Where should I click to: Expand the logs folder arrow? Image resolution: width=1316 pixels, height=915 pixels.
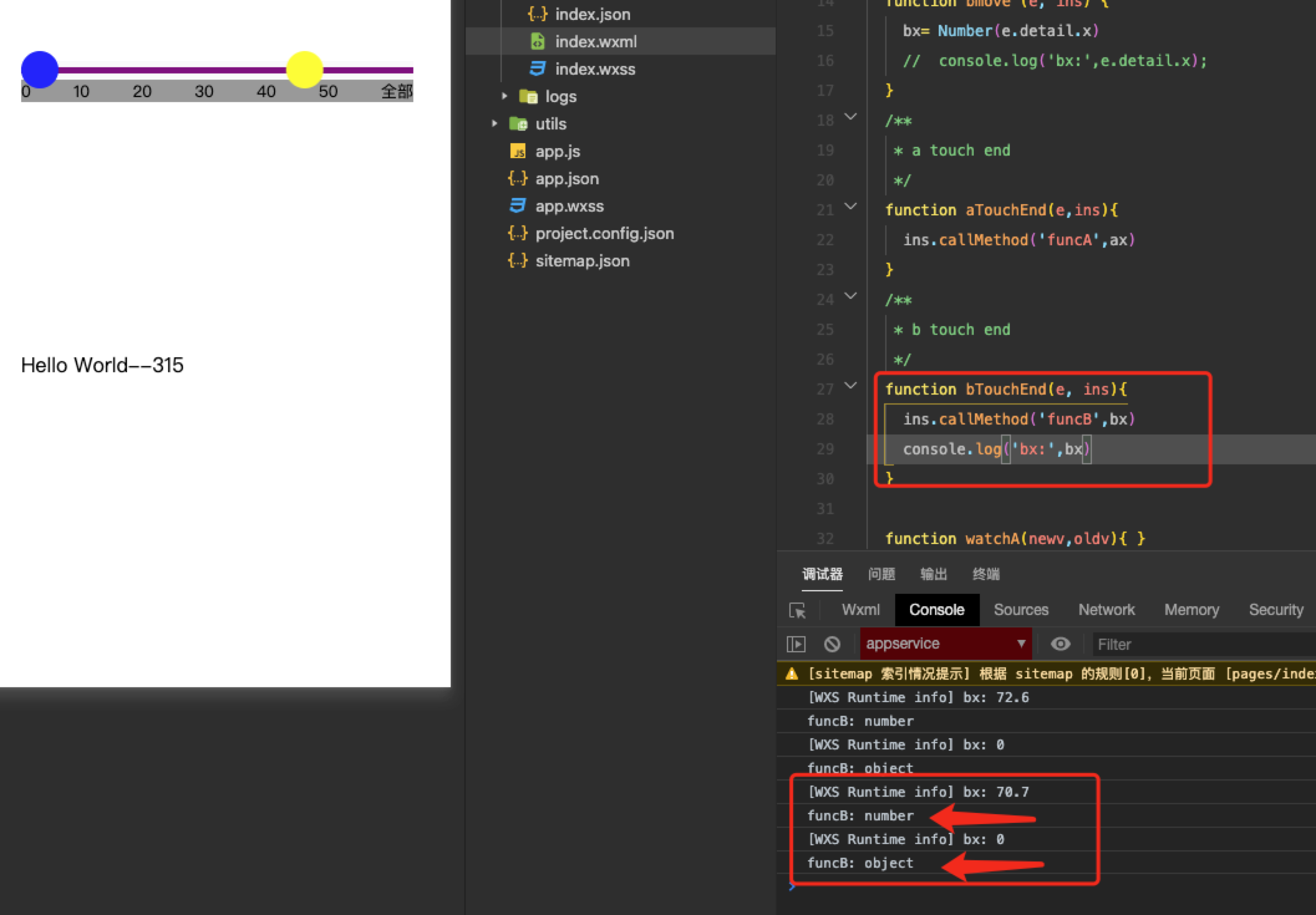[504, 96]
